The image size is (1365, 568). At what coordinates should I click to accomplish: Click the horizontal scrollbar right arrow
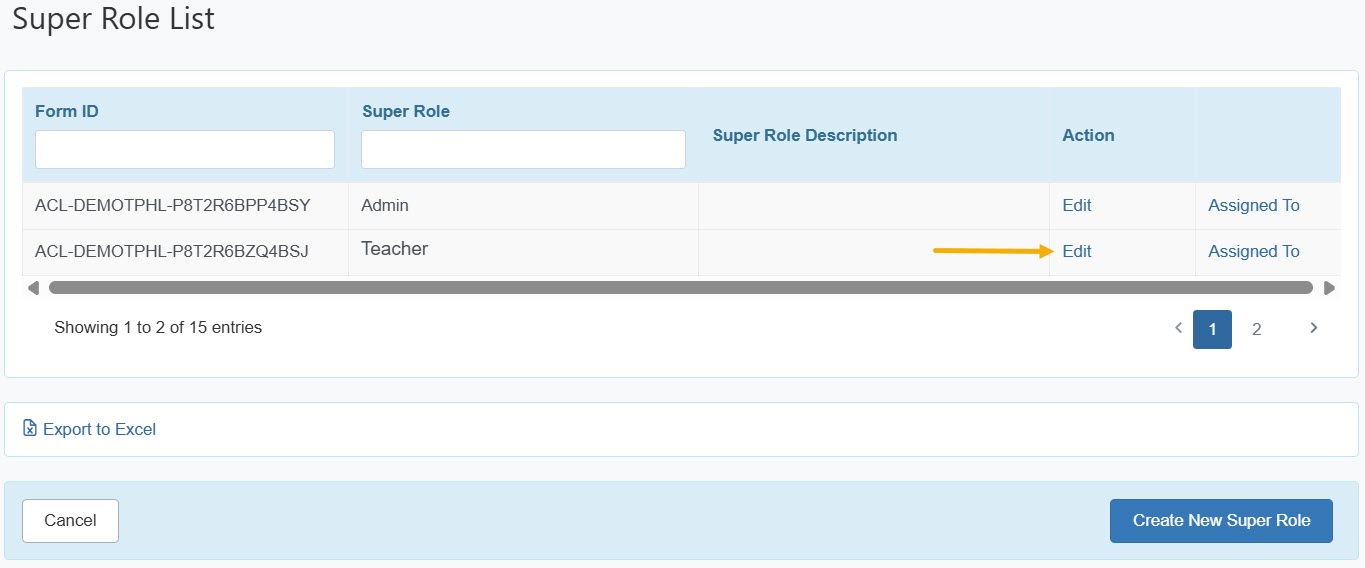[x=1329, y=288]
